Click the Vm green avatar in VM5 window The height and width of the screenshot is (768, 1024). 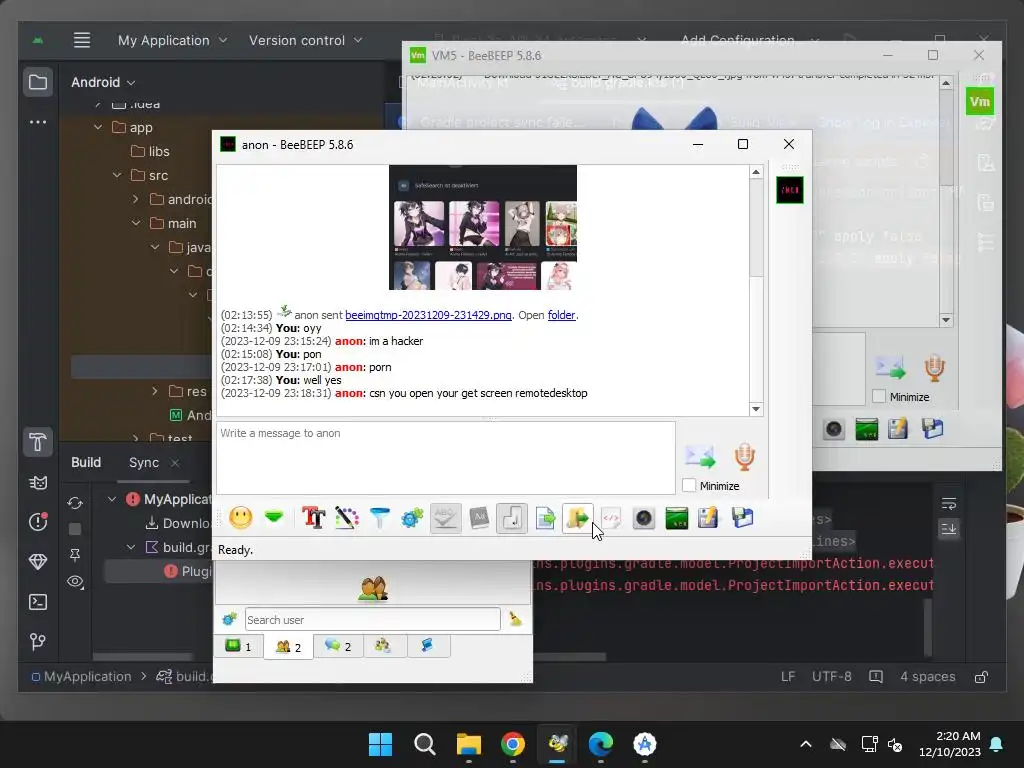click(980, 101)
